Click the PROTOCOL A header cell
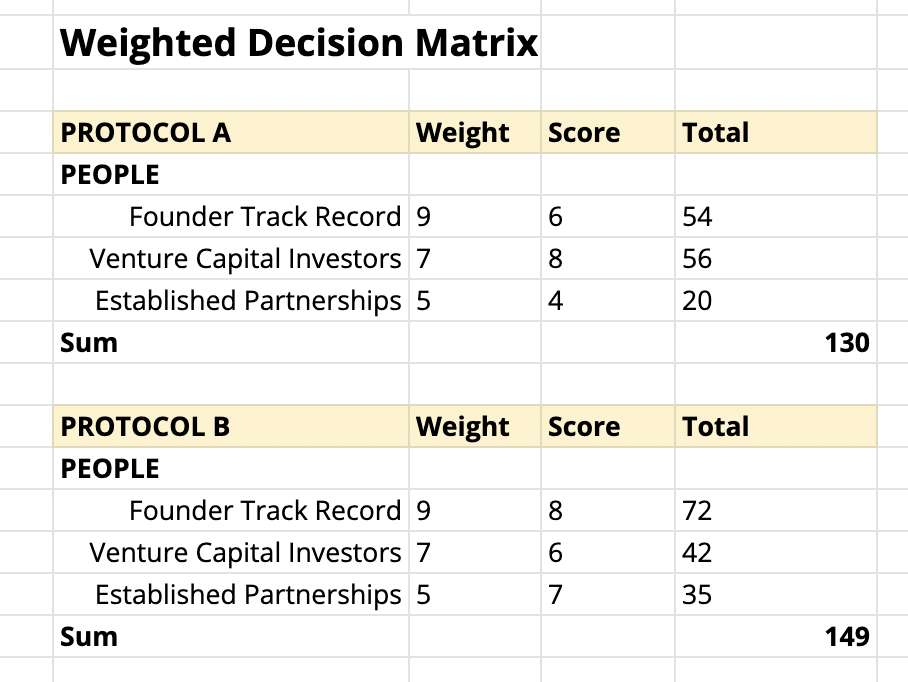The height and width of the screenshot is (682, 908). click(x=231, y=133)
